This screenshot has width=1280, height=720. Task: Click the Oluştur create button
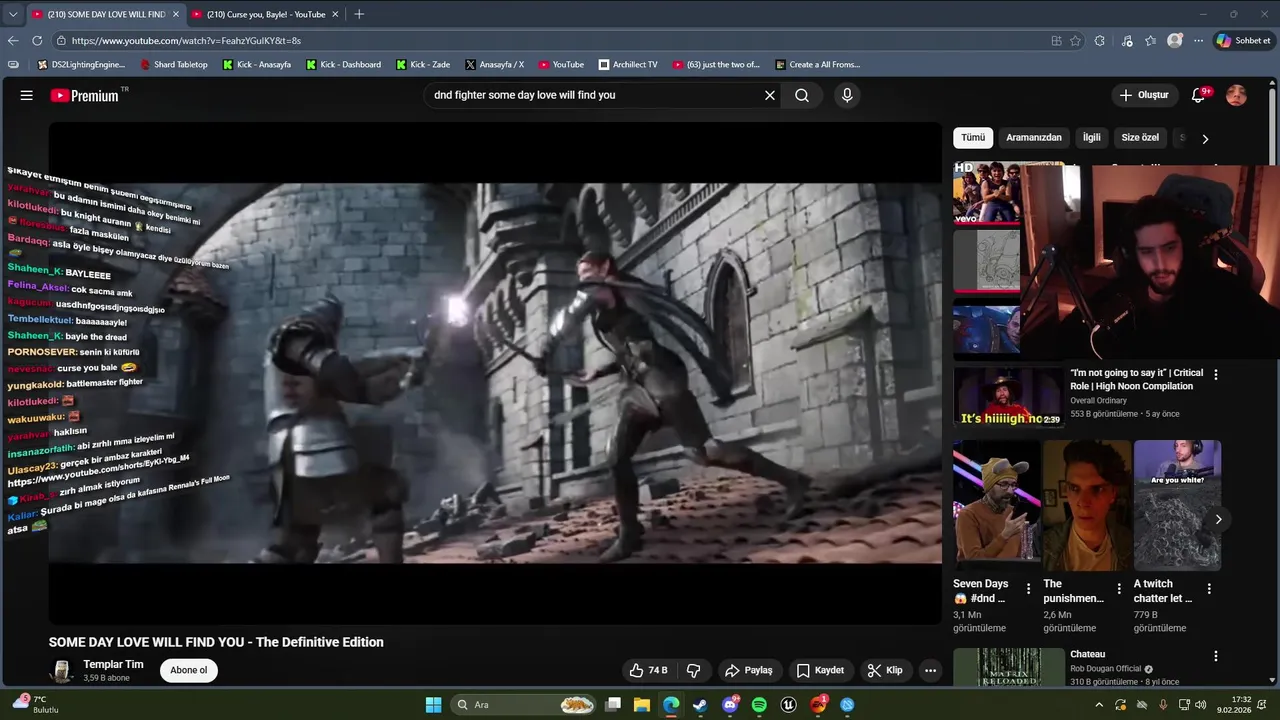[x=1144, y=95]
